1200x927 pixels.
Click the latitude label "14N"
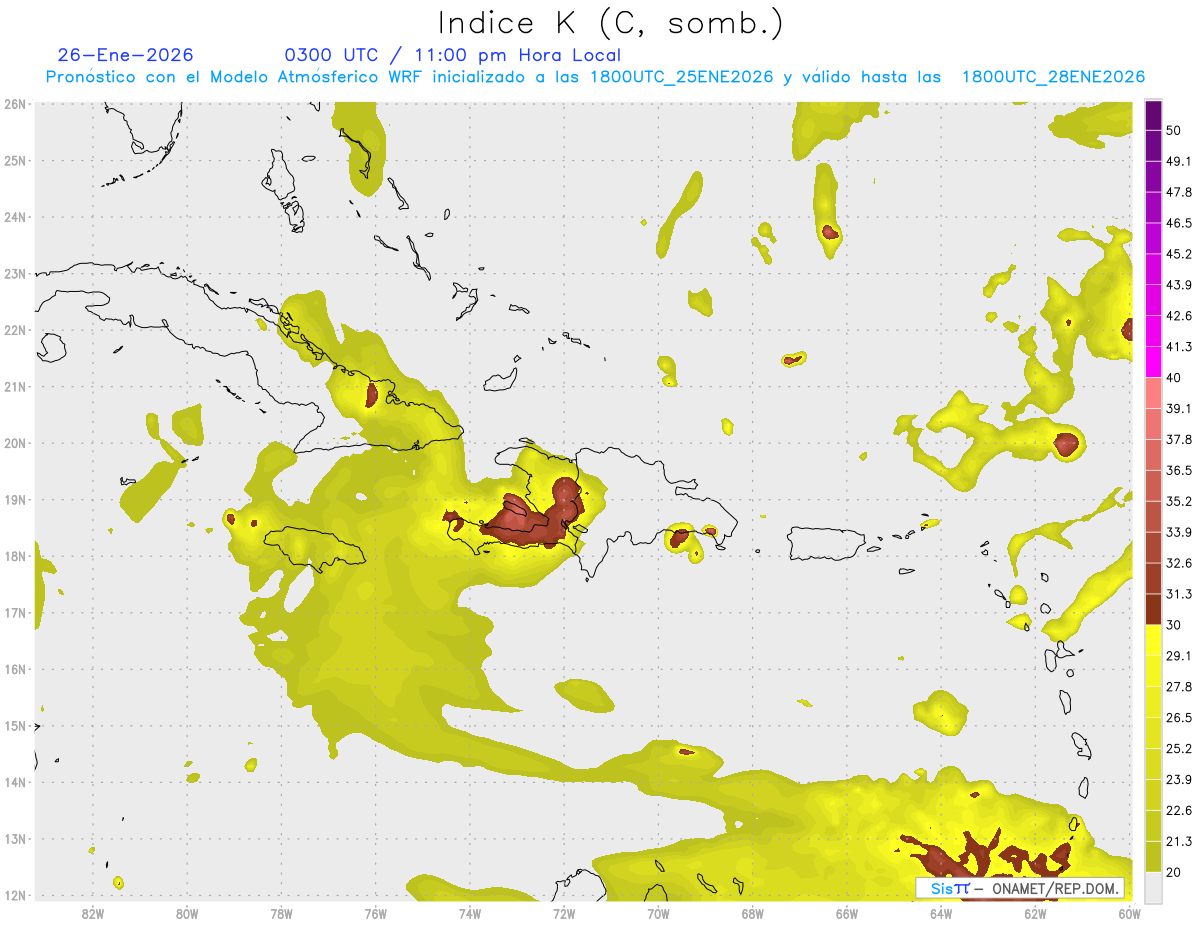(14, 782)
